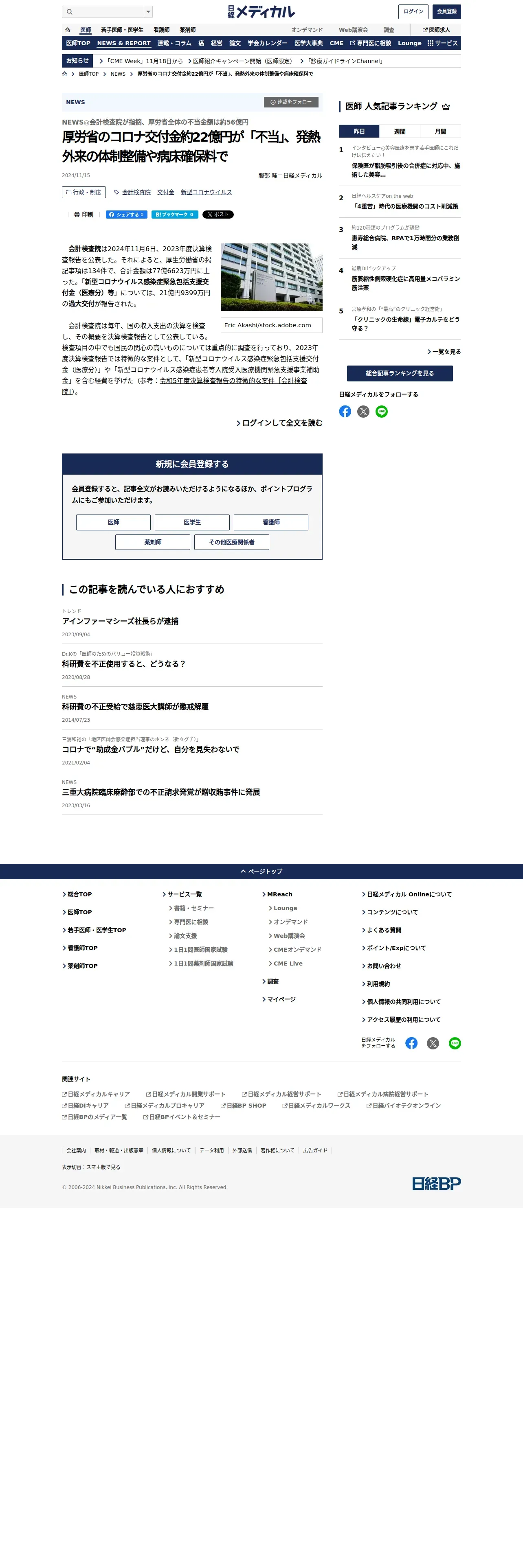Click sidebar X follow icon
This screenshot has height=1568, width=523.
pyautogui.click(x=363, y=412)
